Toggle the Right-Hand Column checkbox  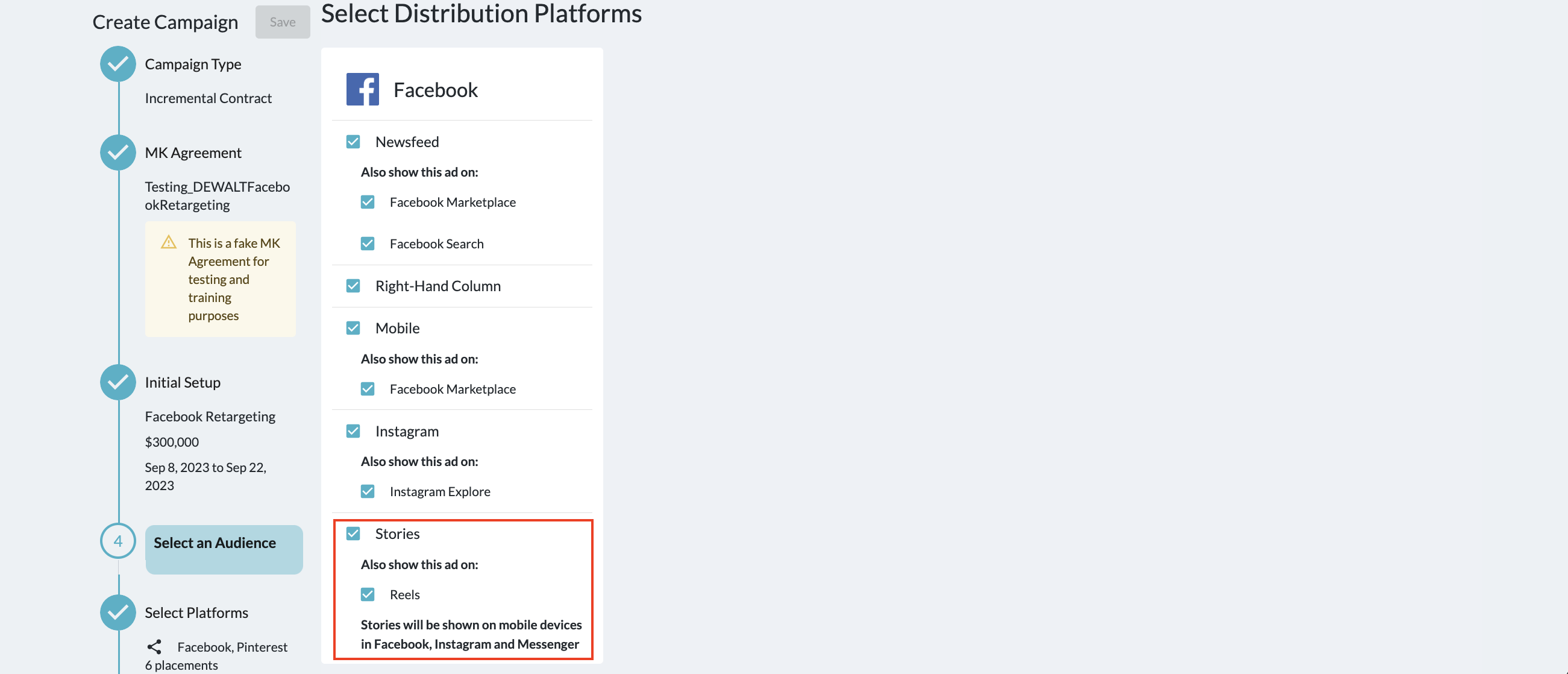[353, 286]
